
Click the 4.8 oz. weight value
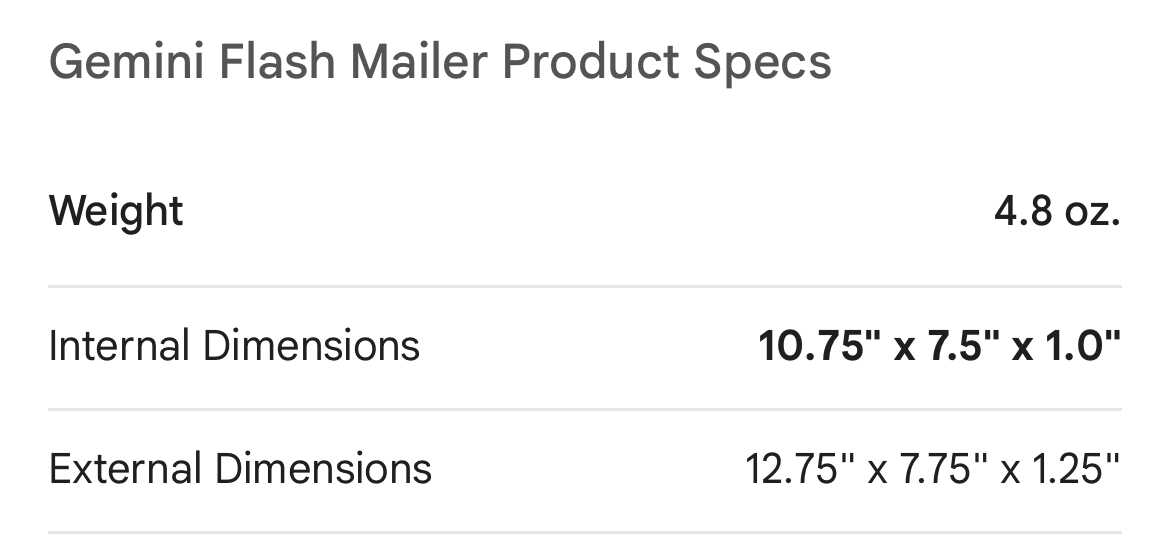coord(1057,212)
